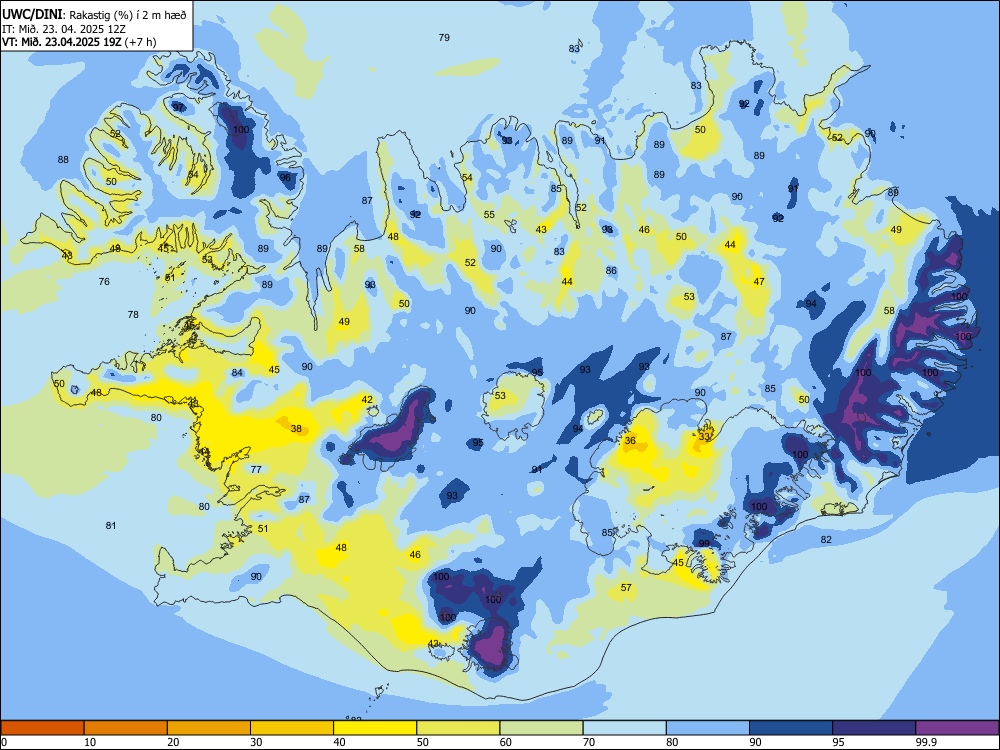Click the humidity value 54 on the map

pyautogui.click(x=467, y=178)
